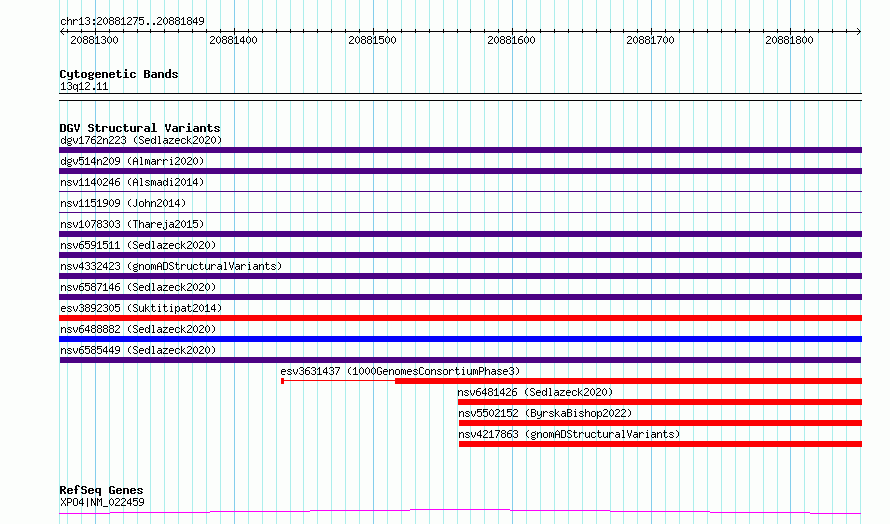The image size is (890, 524).
Task: Click the purple bar under nsv4332423
Action: [460, 276]
